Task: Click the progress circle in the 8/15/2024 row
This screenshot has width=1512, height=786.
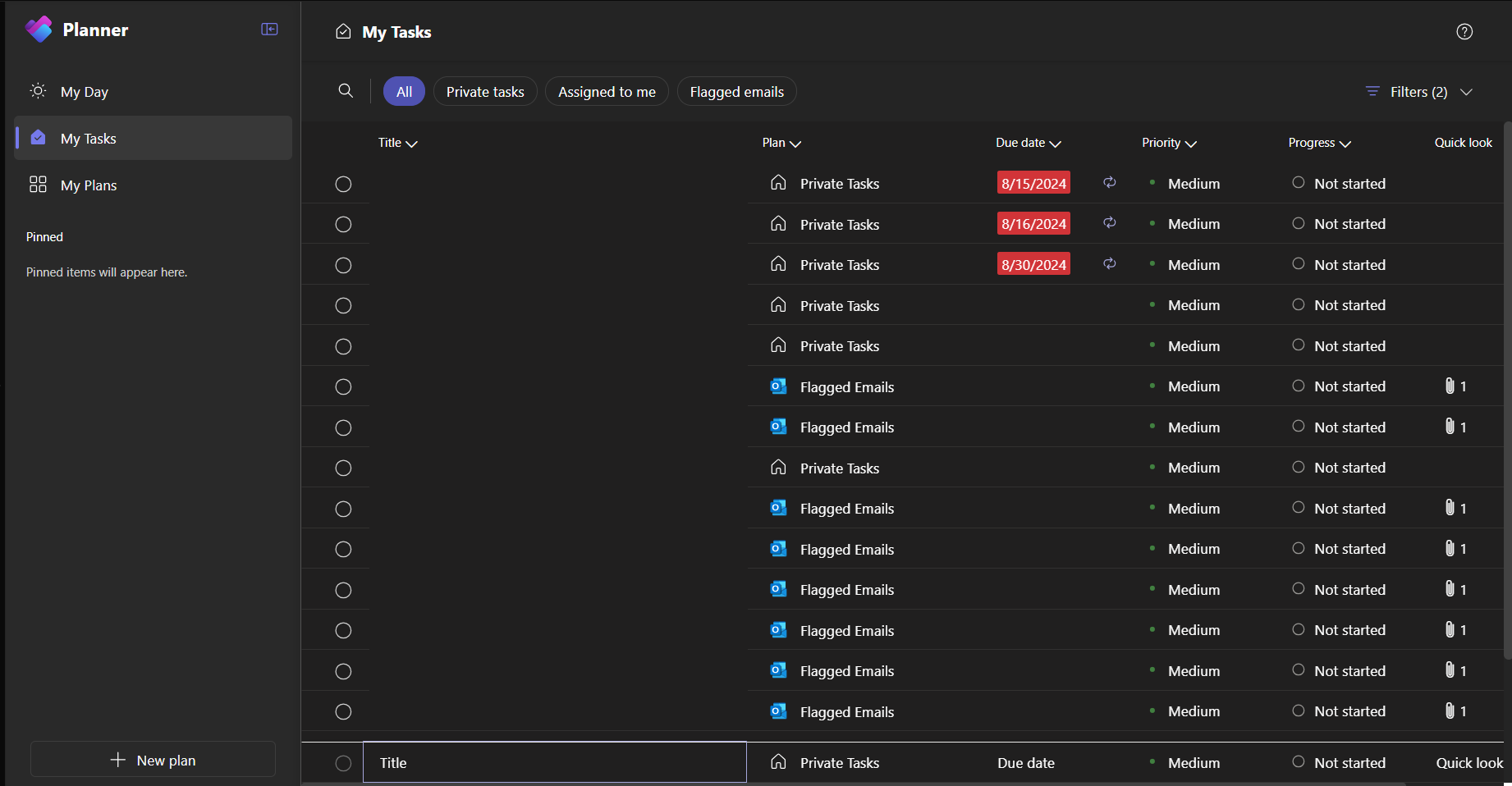Action: [x=1298, y=183]
